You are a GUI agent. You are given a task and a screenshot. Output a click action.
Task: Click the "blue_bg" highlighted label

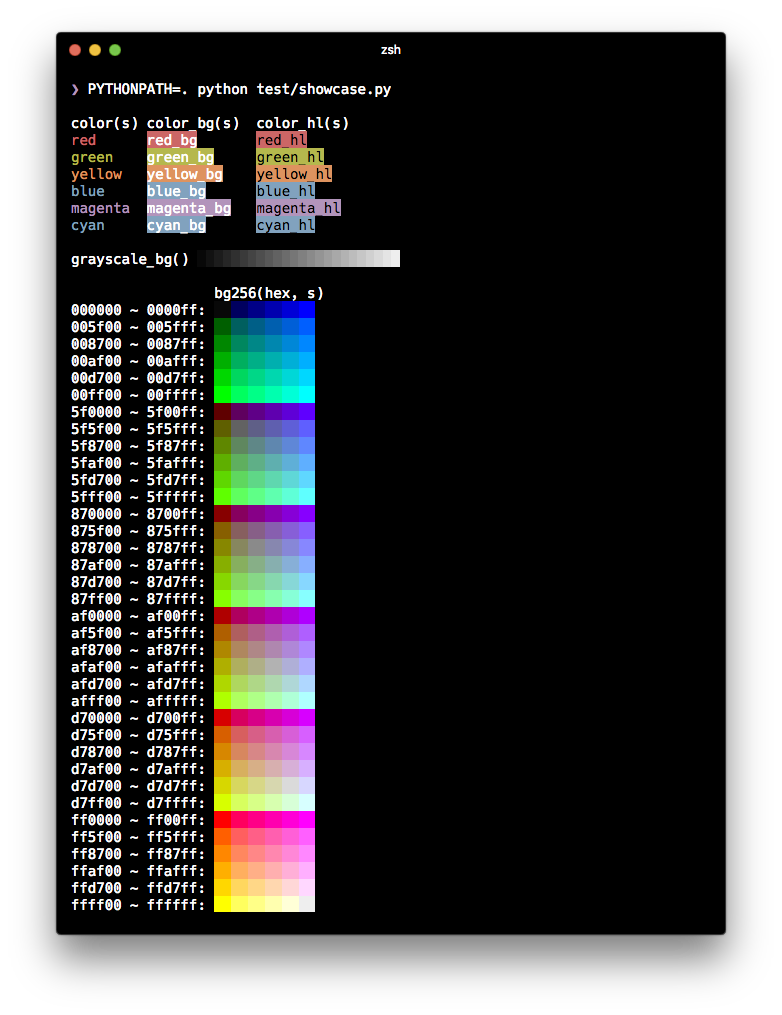[x=177, y=191]
